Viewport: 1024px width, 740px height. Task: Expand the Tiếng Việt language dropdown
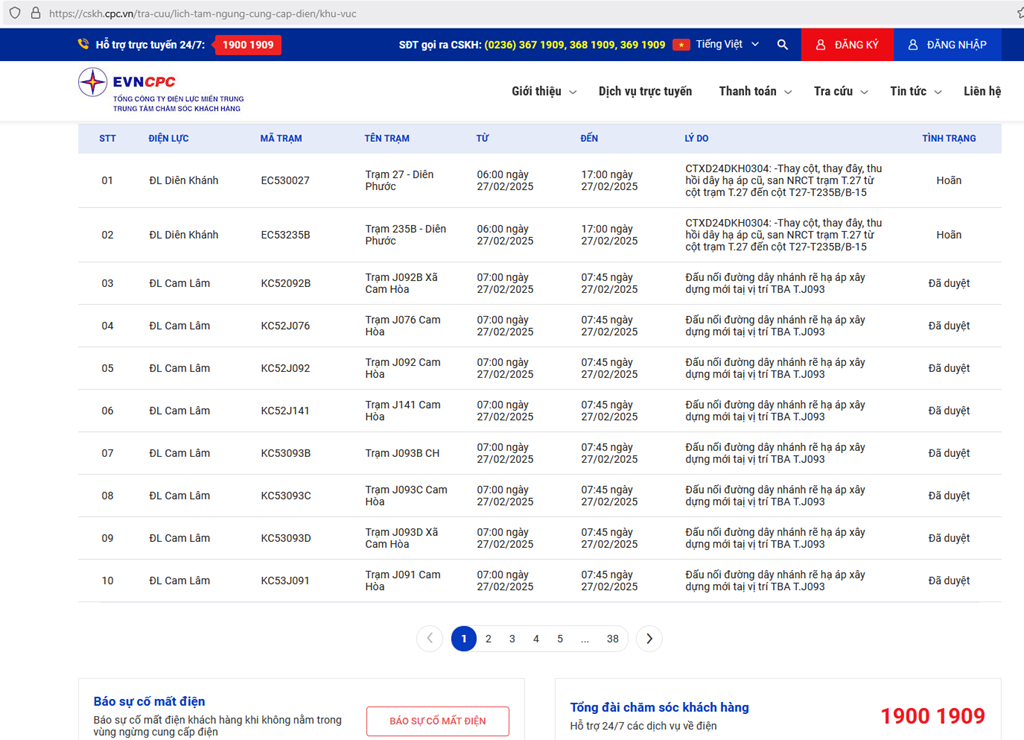pos(727,45)
